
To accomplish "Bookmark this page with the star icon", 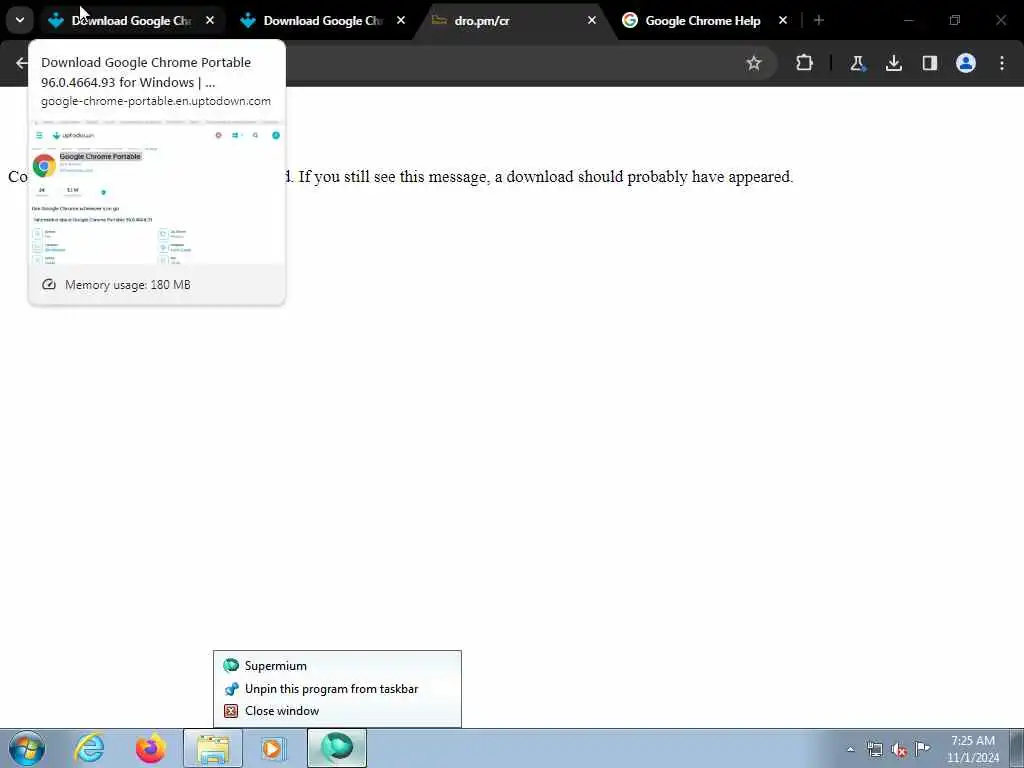I will coord(754,63).
